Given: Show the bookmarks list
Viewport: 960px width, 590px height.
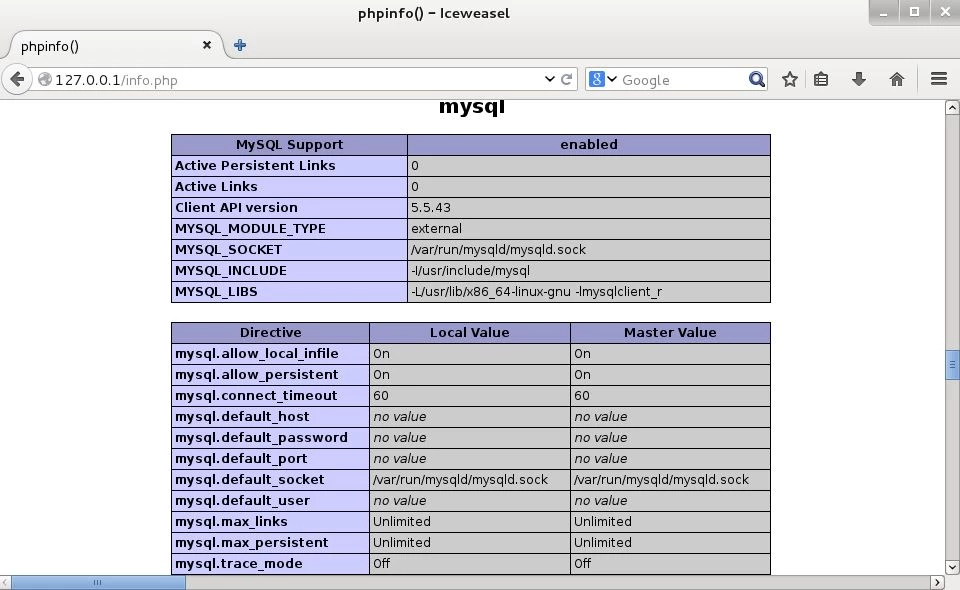Looking at the screenshot, I should pyautogui.click(x=822, y=79).
